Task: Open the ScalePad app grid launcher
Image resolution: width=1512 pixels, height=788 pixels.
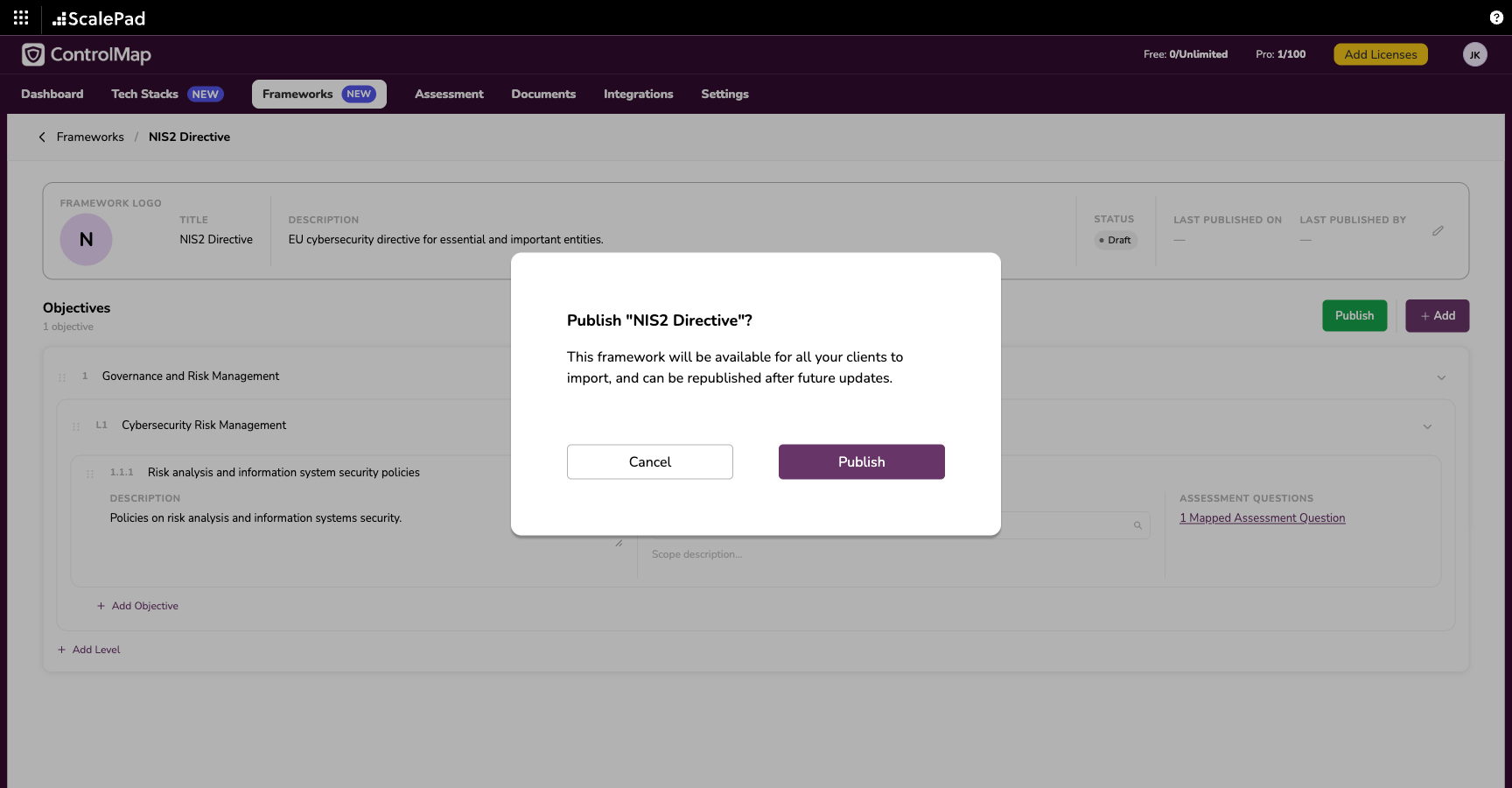Action: click(x=21, y=18)
